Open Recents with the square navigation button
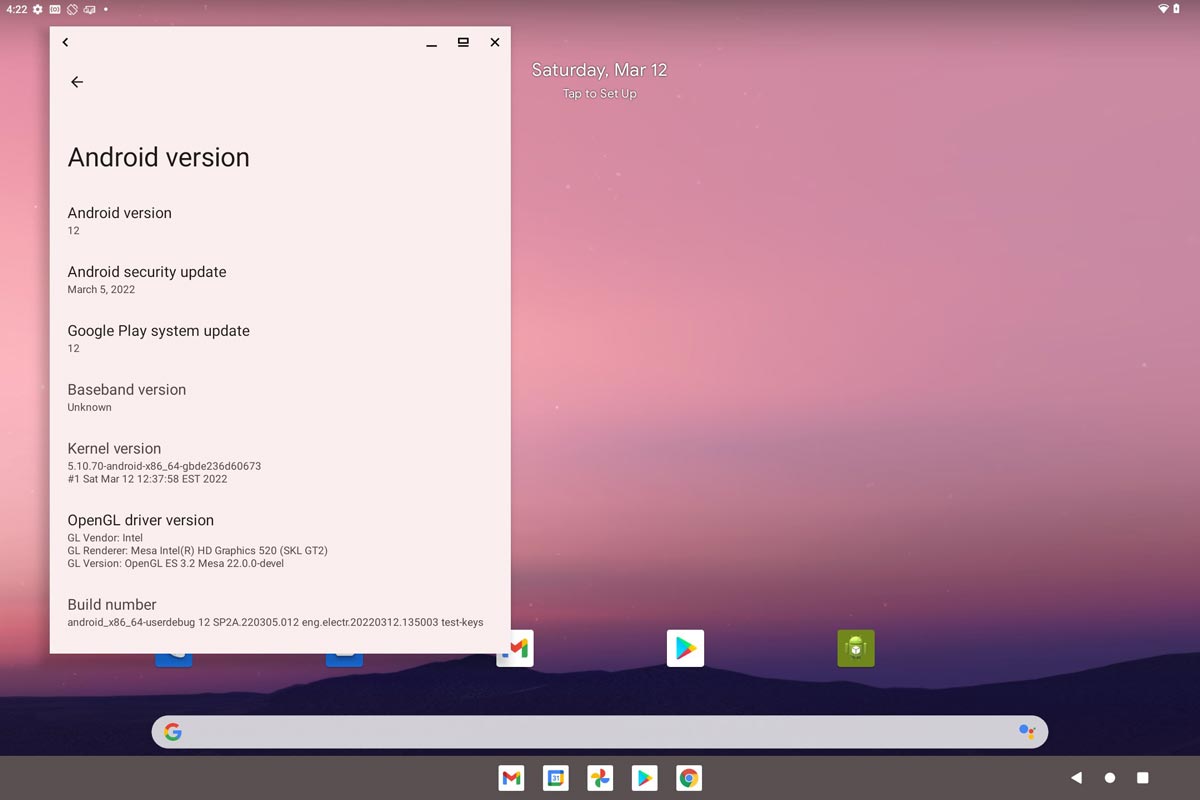 point(1142,778)
